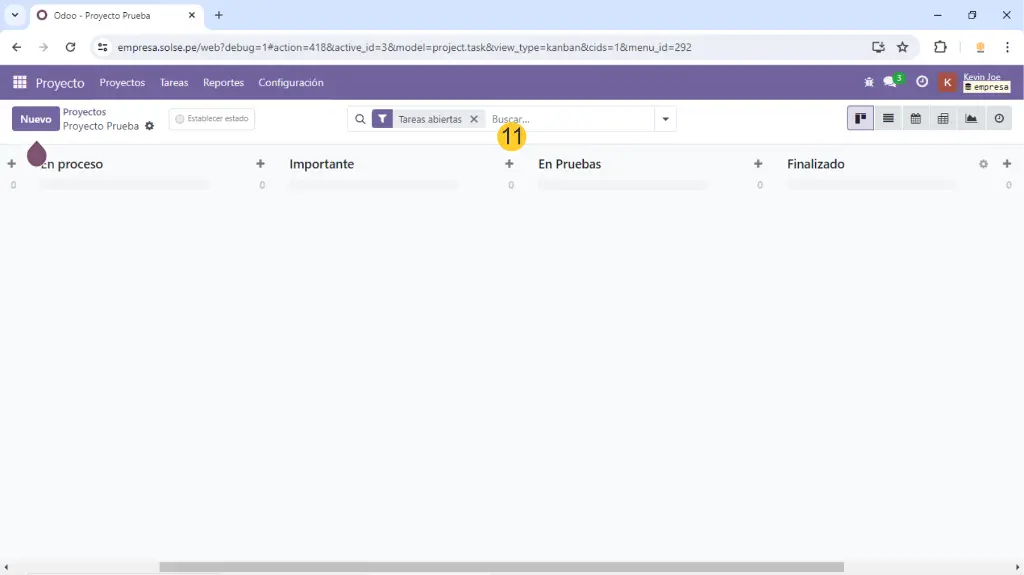Open the activities clock in top bar
Image resolution: width=1024 pixels, height=575 pixels.
click(922, 82)
